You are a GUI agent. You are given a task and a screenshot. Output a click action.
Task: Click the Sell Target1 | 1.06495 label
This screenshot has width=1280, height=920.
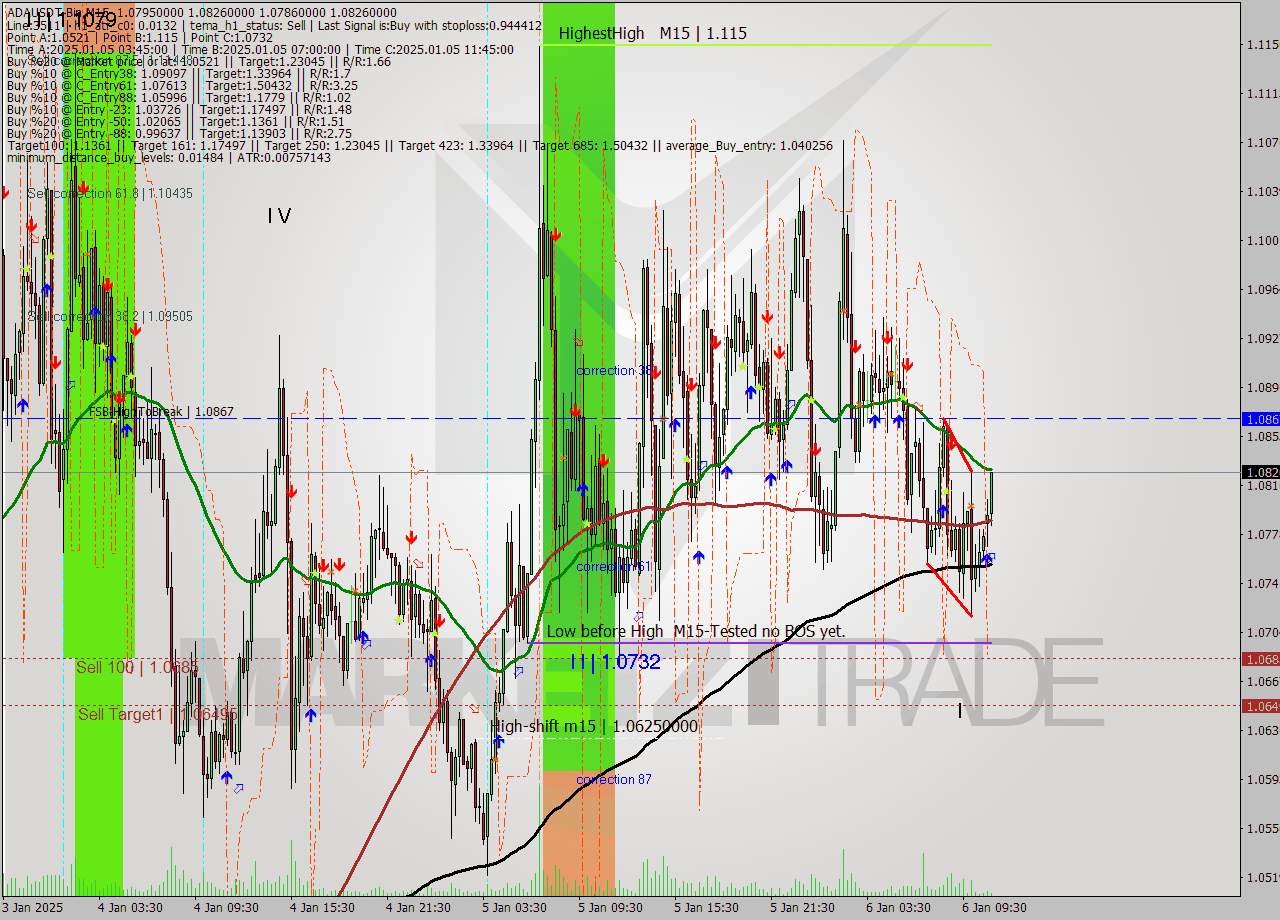tap(157, 714)
